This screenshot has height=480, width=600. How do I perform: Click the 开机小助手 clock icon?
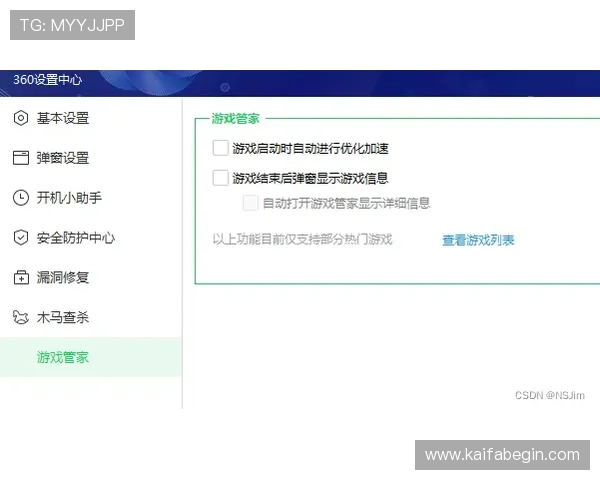coord(21,198)
